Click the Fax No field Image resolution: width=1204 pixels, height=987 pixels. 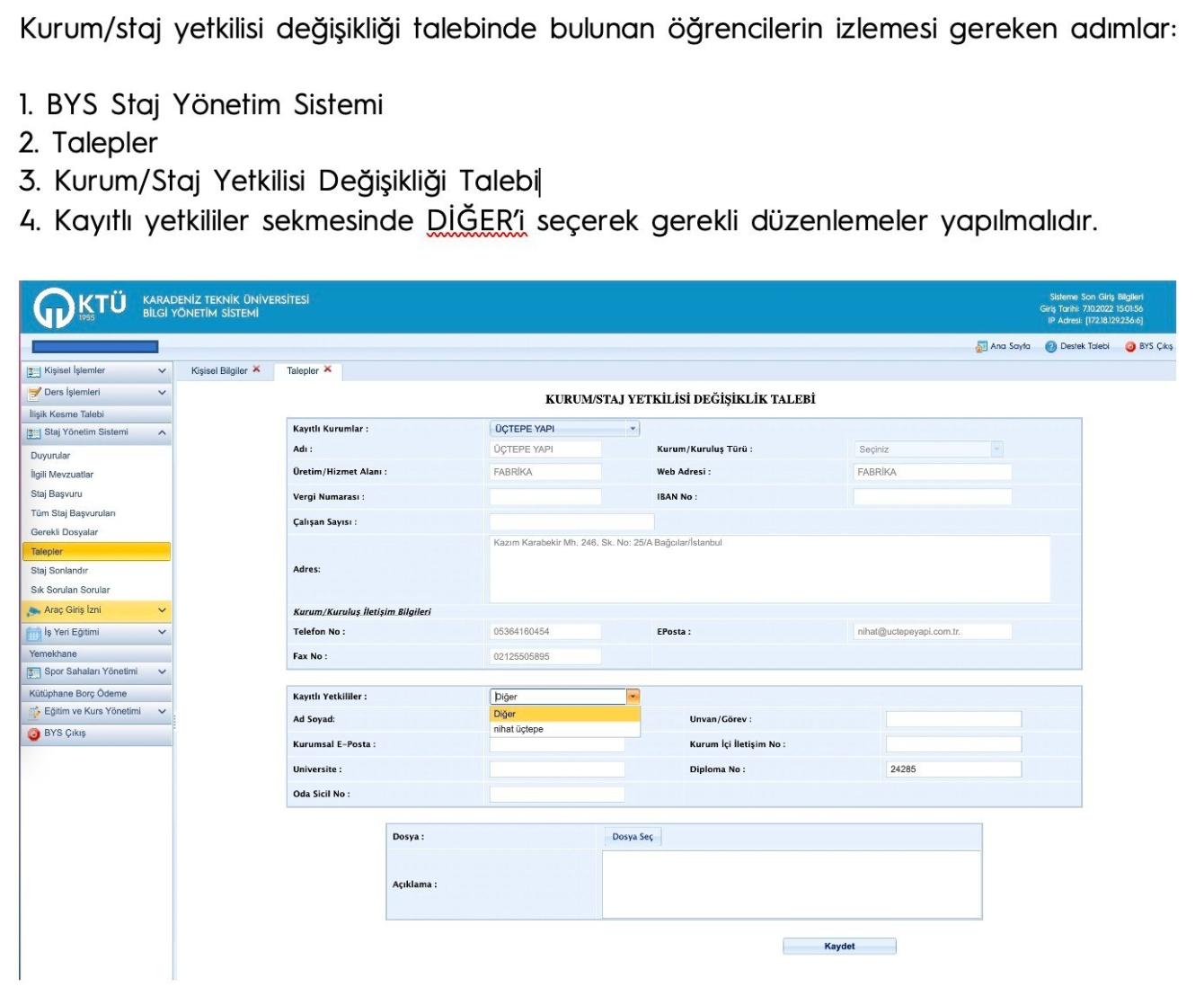coord(545,656)
